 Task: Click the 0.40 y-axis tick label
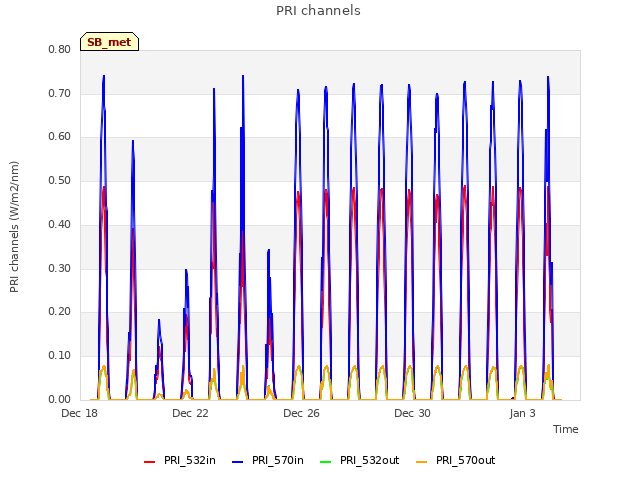(60, 224)
